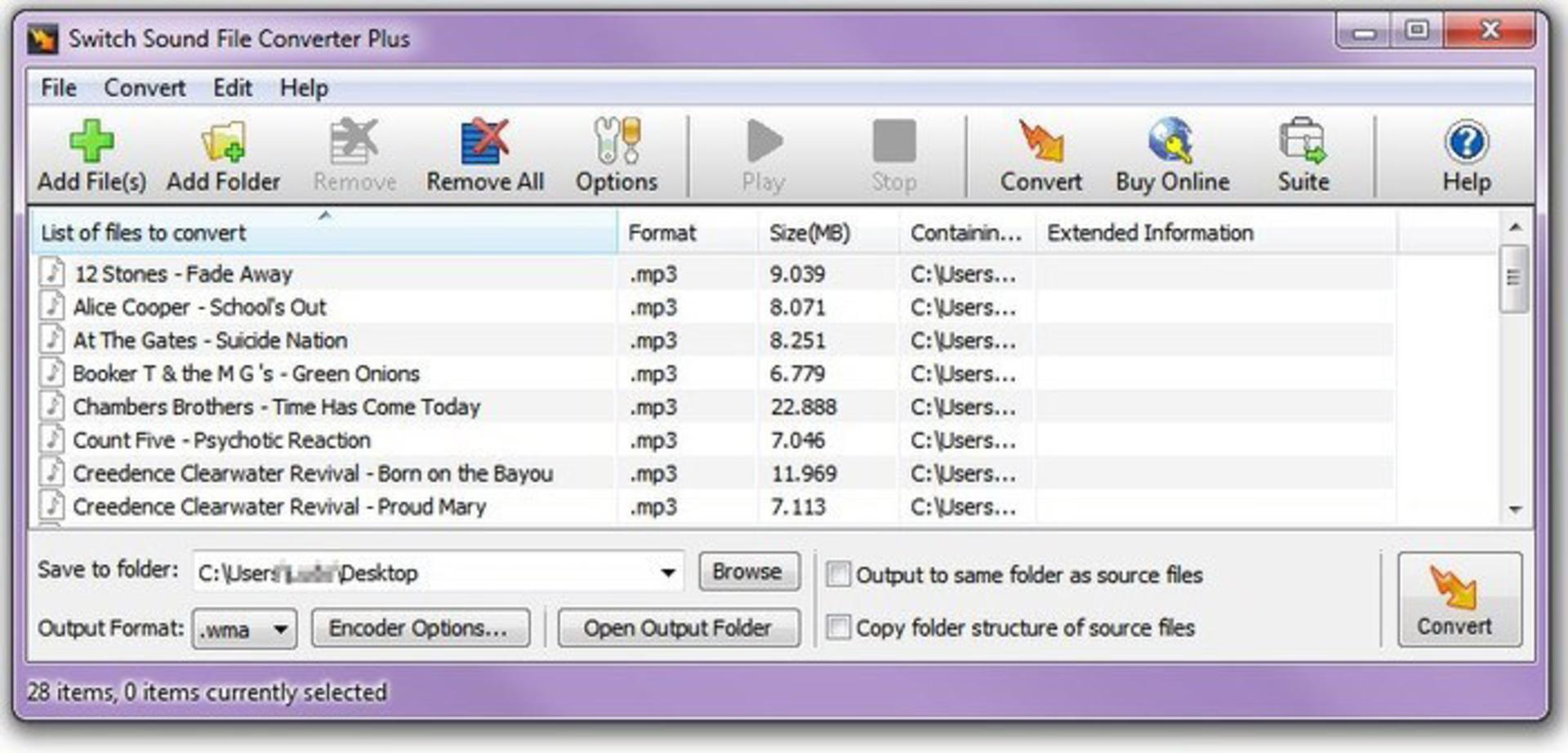Image resolution: width=1568 pixels, height=753 pixels.
Task: Click Remove All in the toolbar
Action: click(485, 157)
